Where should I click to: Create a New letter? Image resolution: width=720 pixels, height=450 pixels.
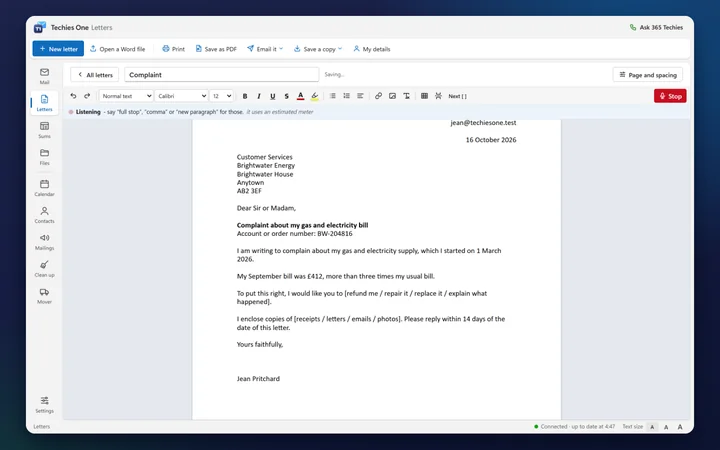click(58, 49)
